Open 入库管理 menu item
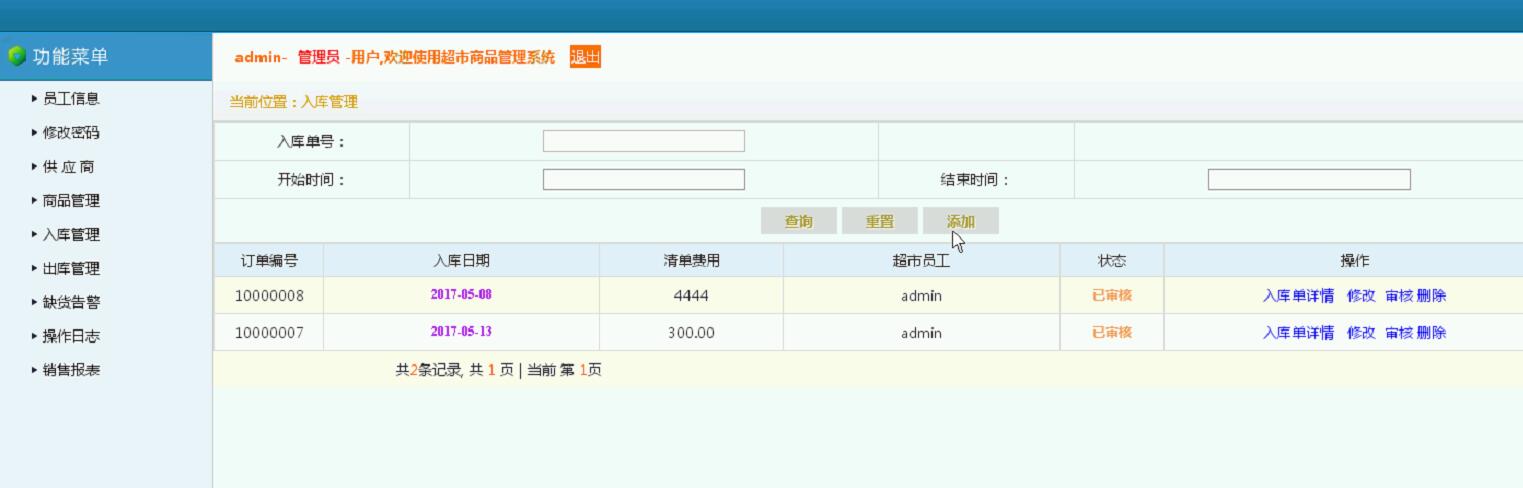 71,235
